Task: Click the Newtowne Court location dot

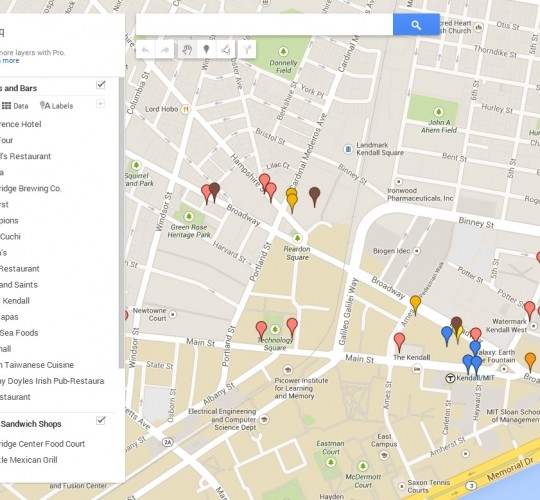Action: tap(173, 314)
